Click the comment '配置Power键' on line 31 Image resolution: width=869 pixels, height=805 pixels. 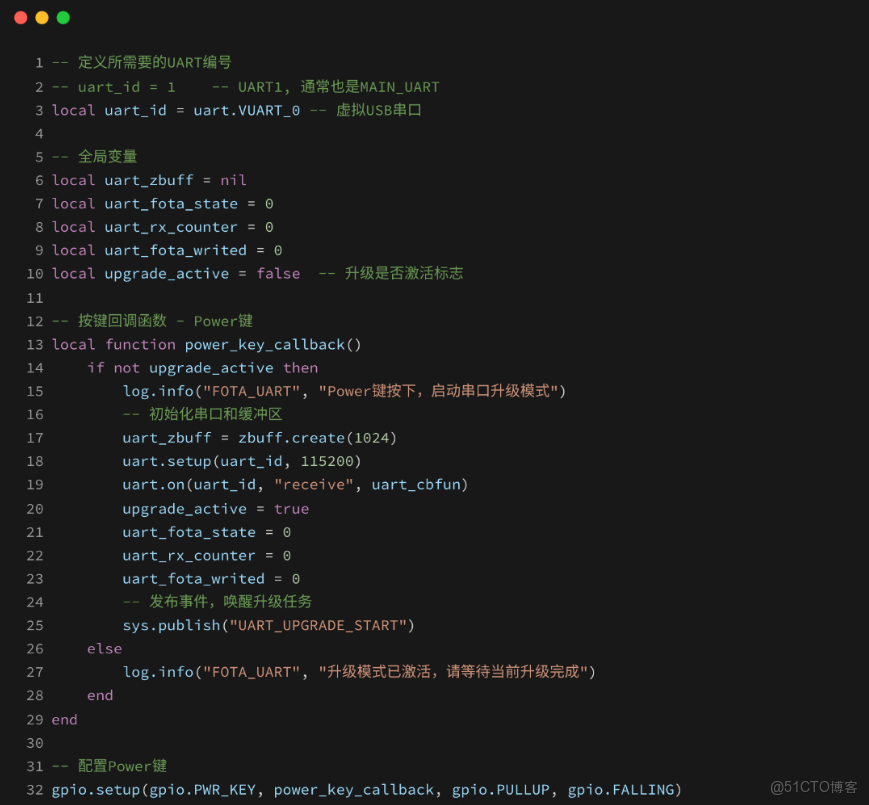pyautogui.click(x=122, y=766)
